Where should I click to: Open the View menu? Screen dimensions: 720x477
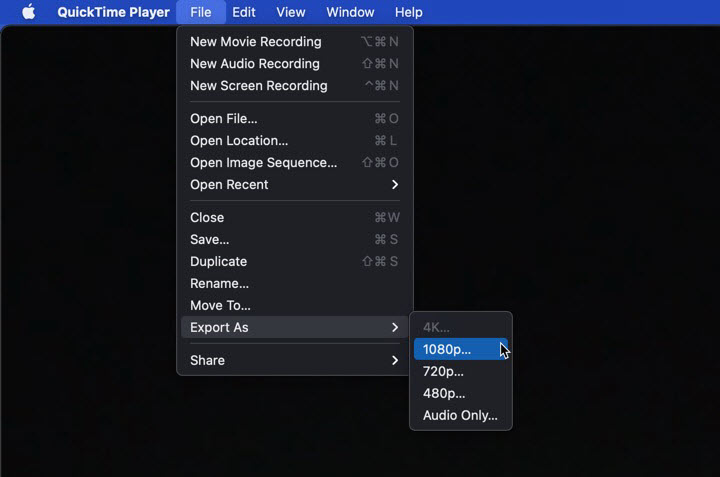tap(290, 12)
